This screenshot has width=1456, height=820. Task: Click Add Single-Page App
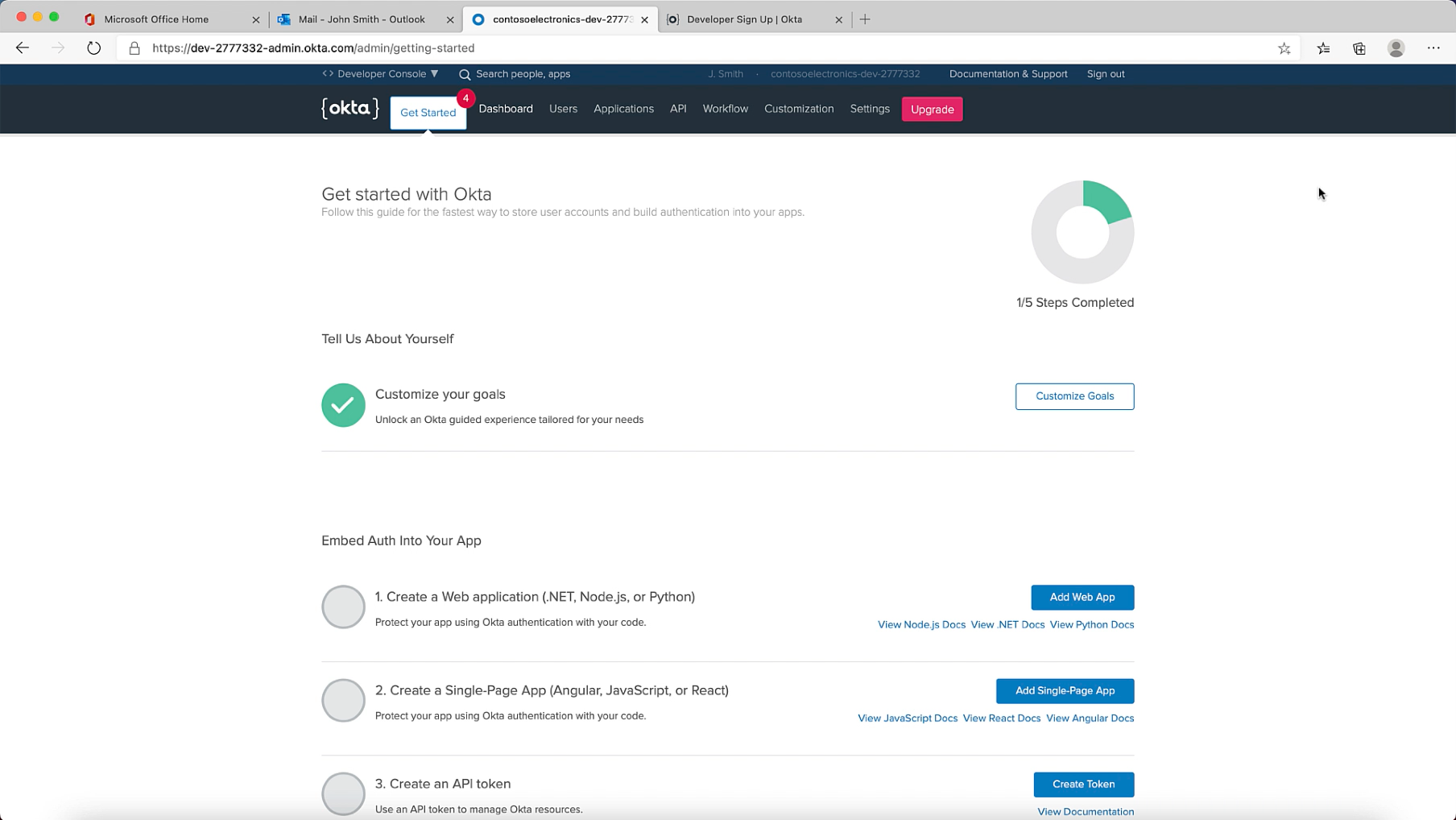pos(1065,691)
